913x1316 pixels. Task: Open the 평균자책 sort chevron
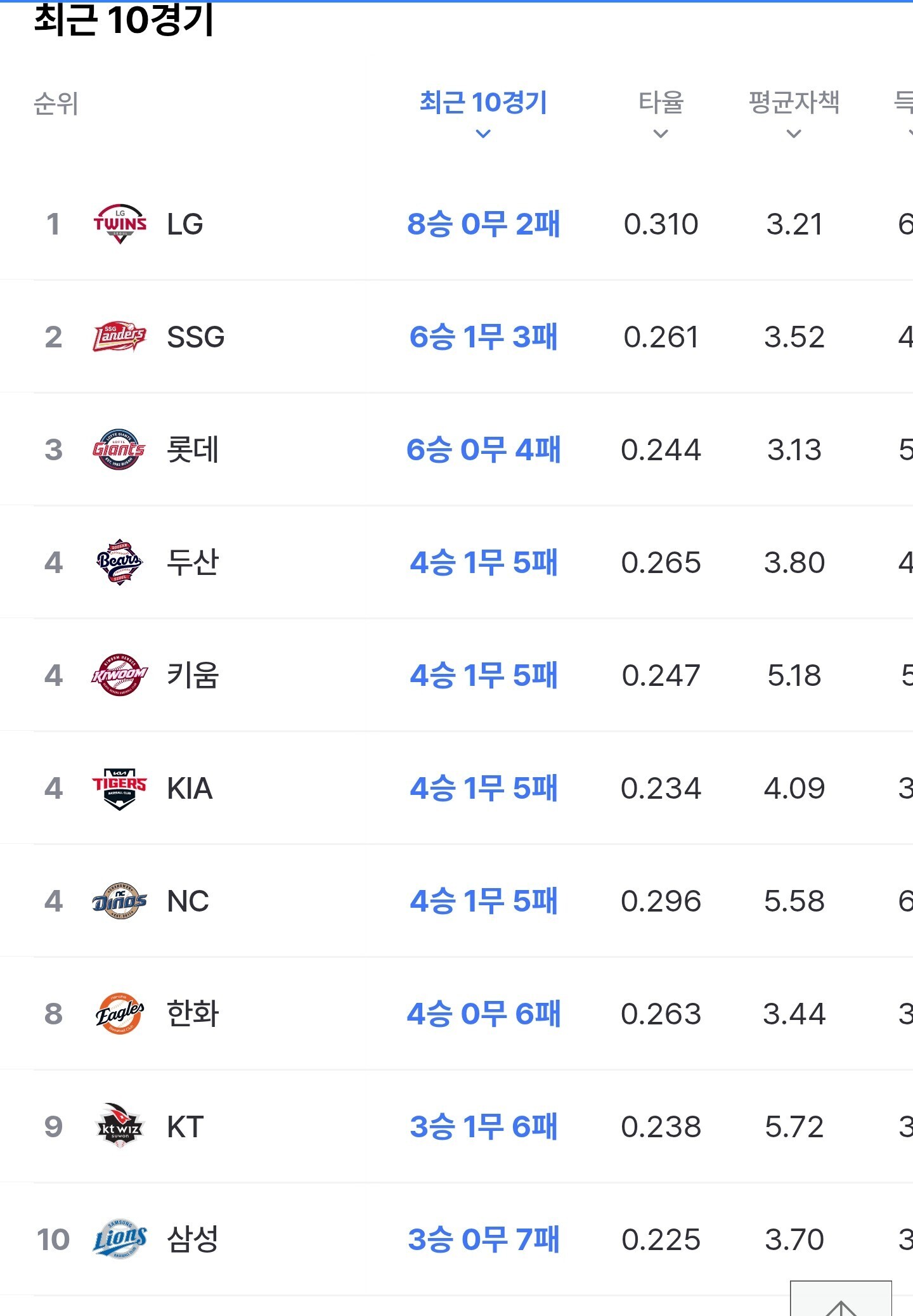(x=794, y=134)
